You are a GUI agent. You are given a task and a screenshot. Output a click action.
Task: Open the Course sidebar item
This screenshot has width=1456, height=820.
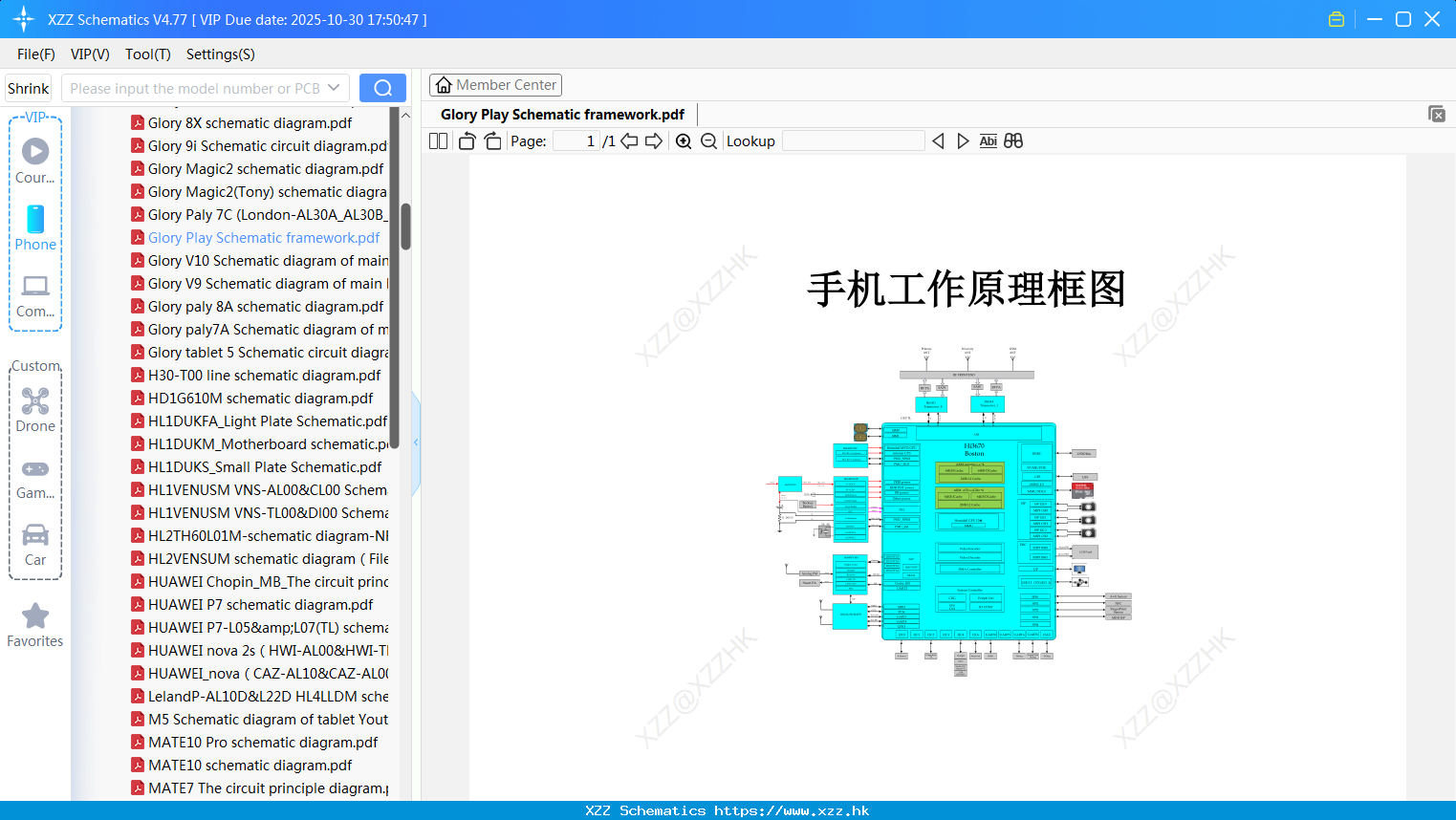click(35, 162)
